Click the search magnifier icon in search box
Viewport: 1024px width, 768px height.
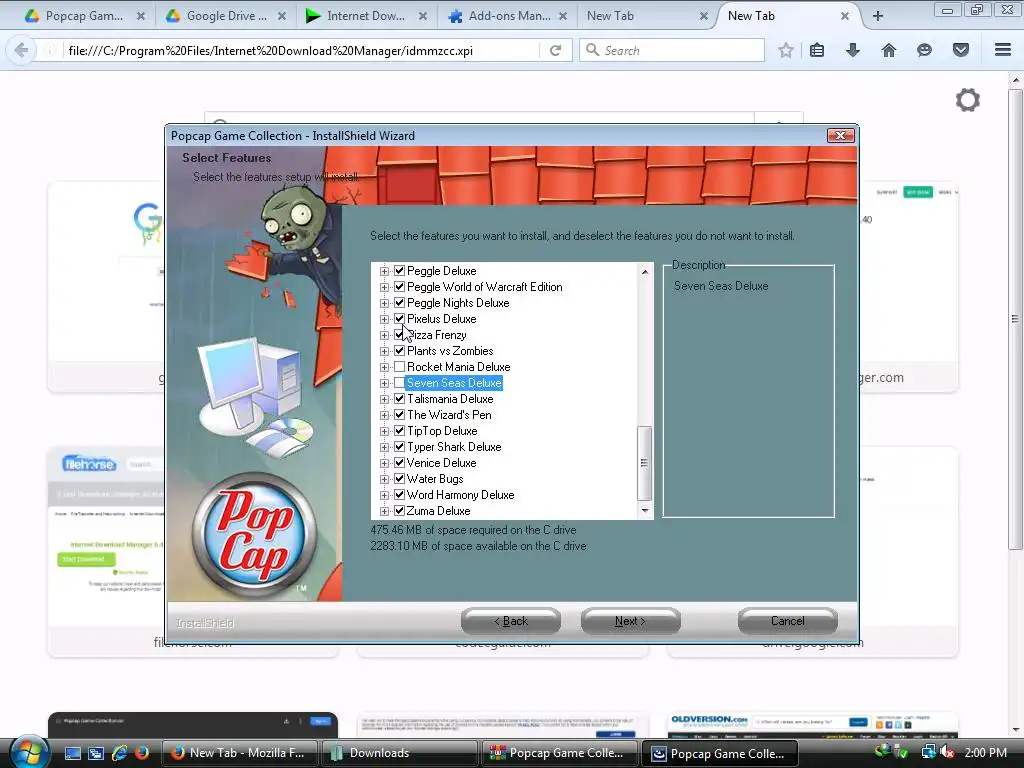[x=592, y=50]
